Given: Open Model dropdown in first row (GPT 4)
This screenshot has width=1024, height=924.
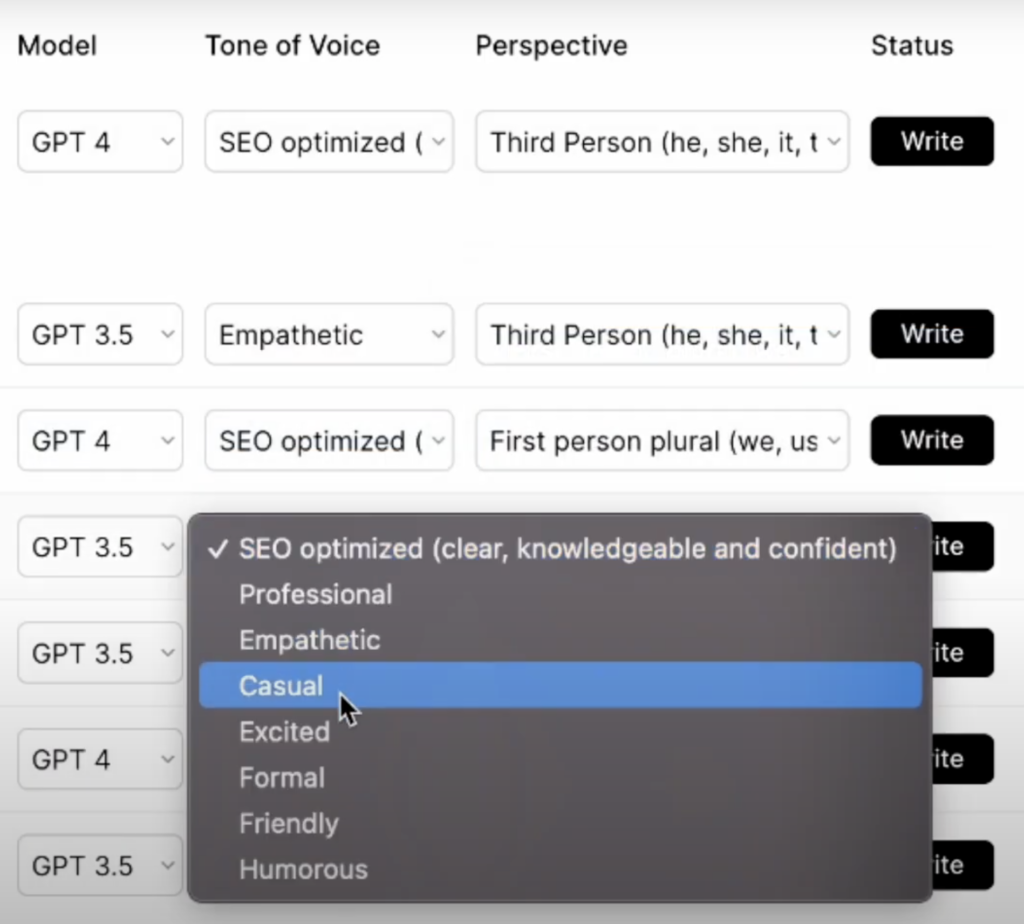Looking at the screenshot, I should point(100,142).
